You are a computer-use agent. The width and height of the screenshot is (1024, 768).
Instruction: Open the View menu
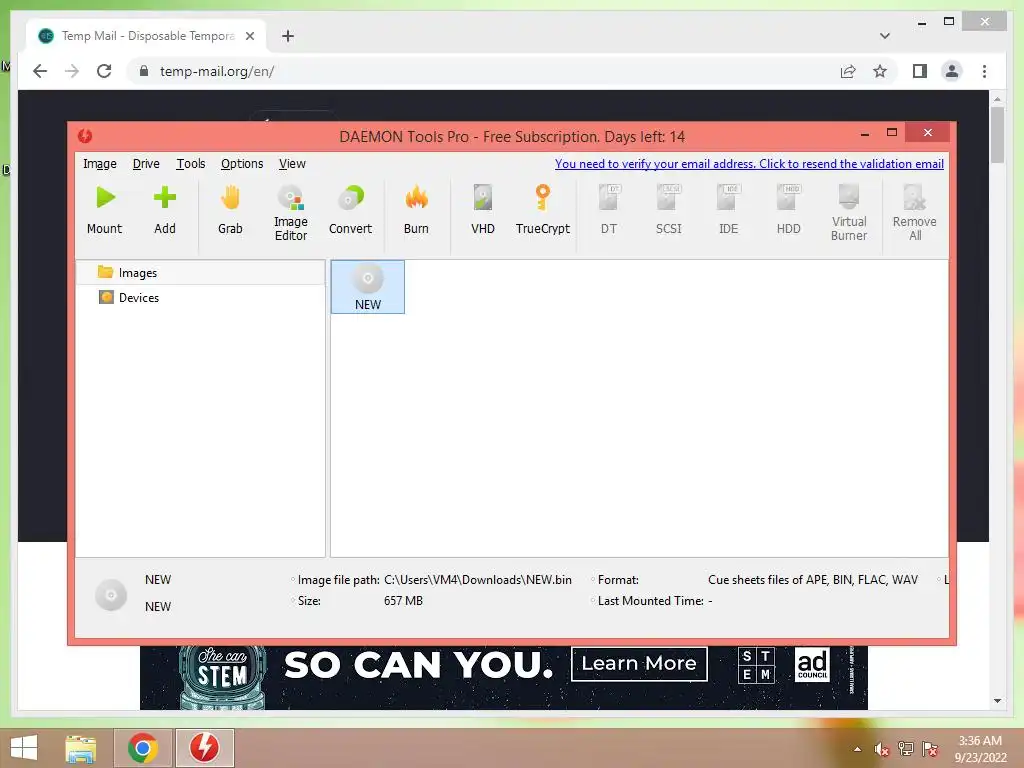coord(292,164)
